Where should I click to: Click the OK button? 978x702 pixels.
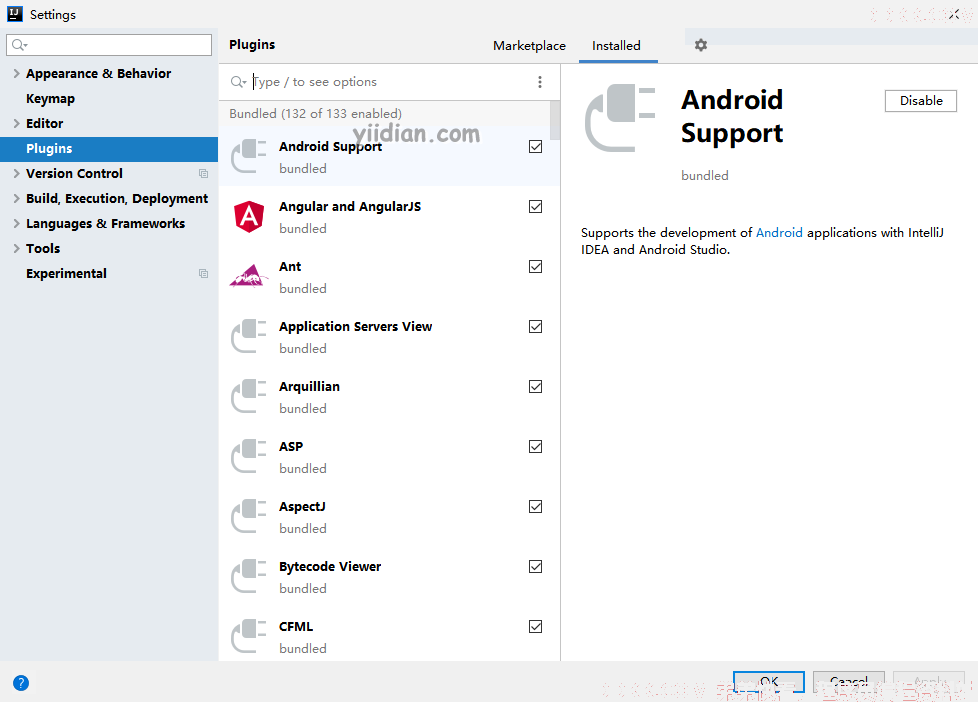coord(768,682)
